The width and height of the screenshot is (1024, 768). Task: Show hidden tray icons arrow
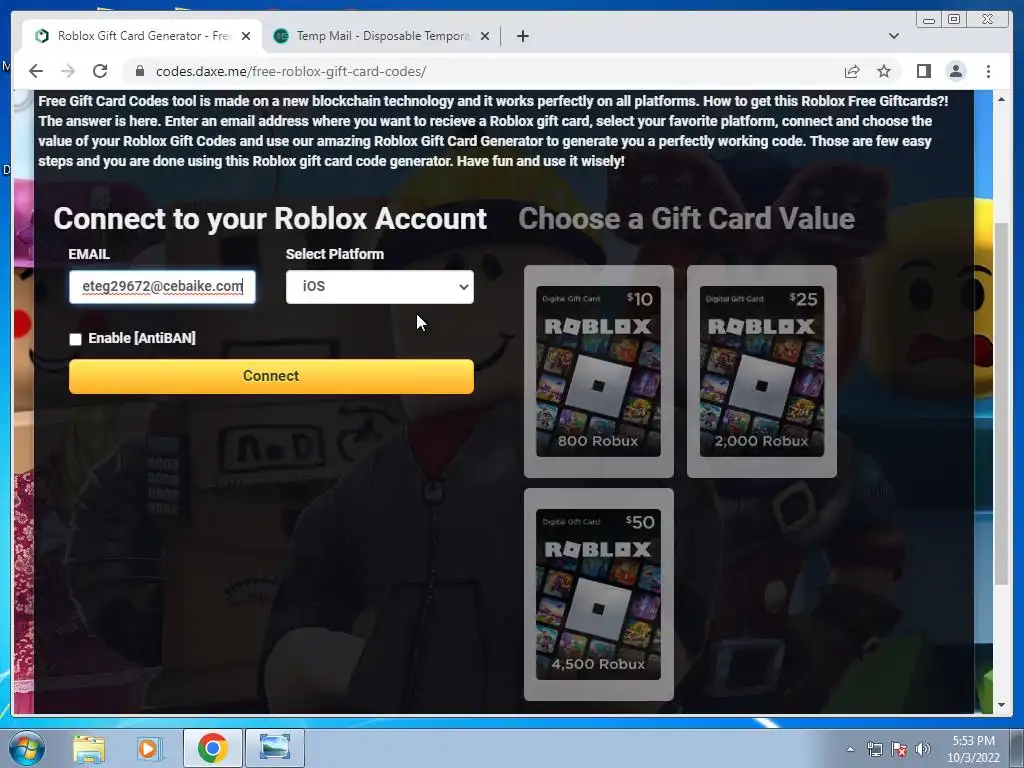[850, 749]
